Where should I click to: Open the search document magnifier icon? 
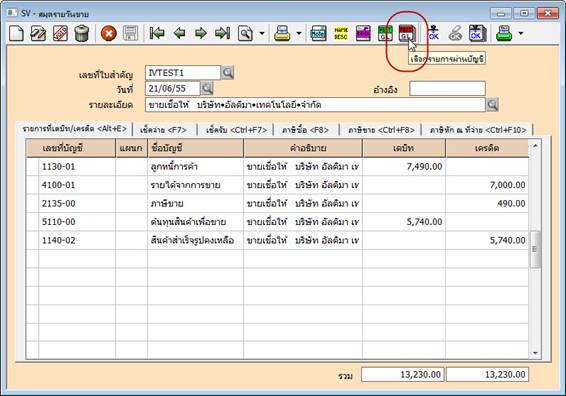pyautogui.click(x=245, y=34)
